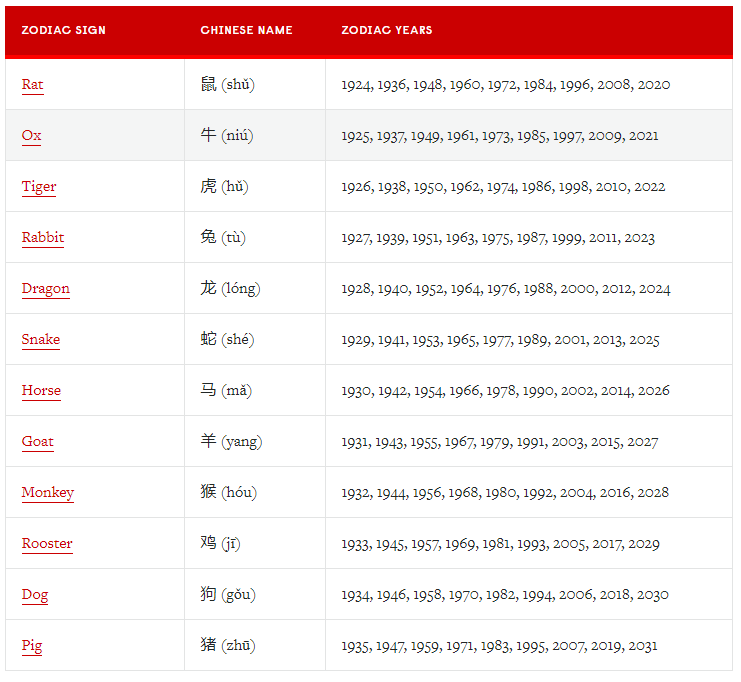The height and width of the screenshot is (682, 741).
Task: Open the Dog zodiac link
Action: pos(35,595)
